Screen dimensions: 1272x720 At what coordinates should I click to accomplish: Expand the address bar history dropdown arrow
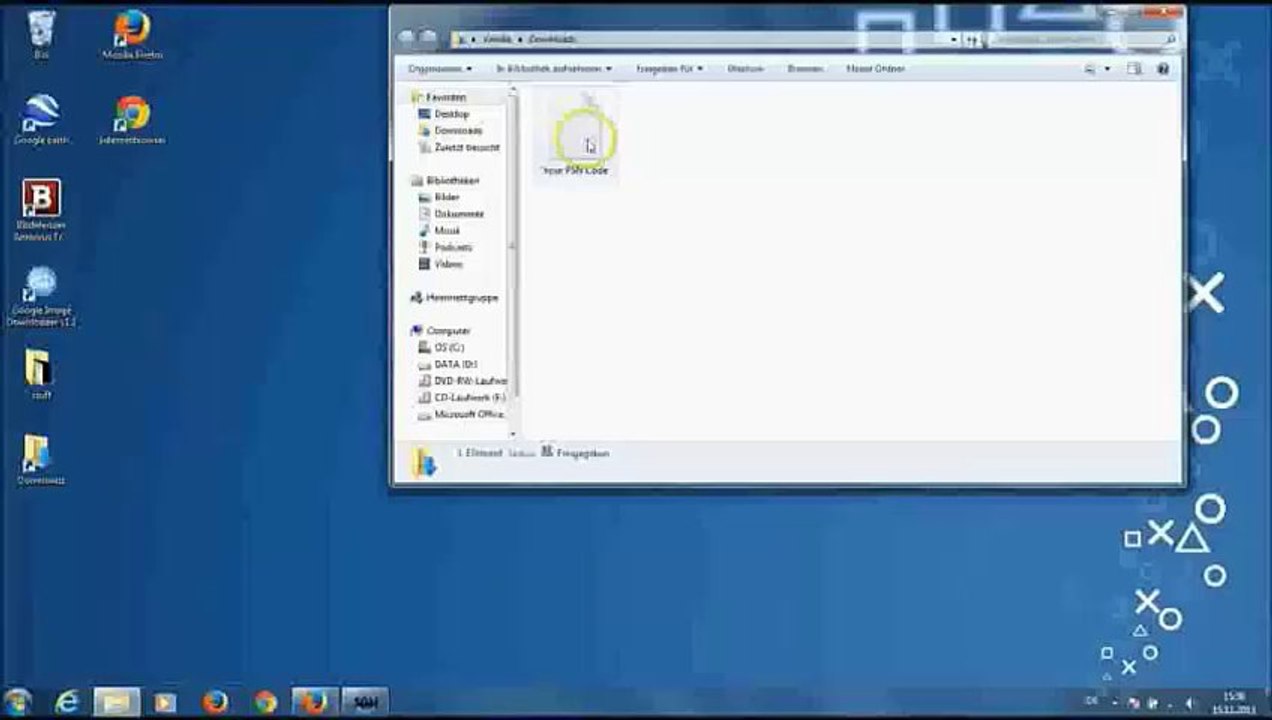955,39
